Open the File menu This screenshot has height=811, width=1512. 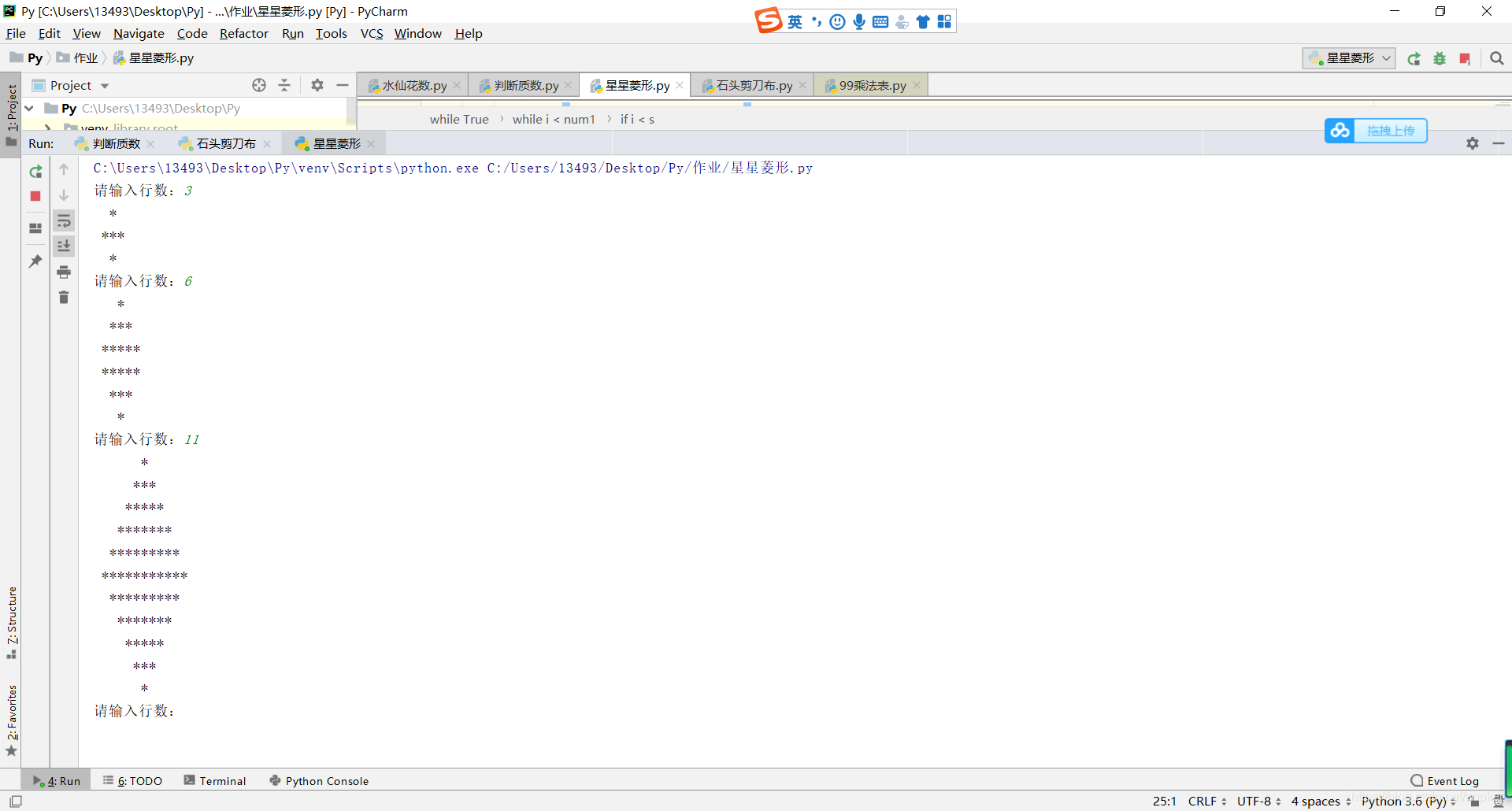coord(16,33)
